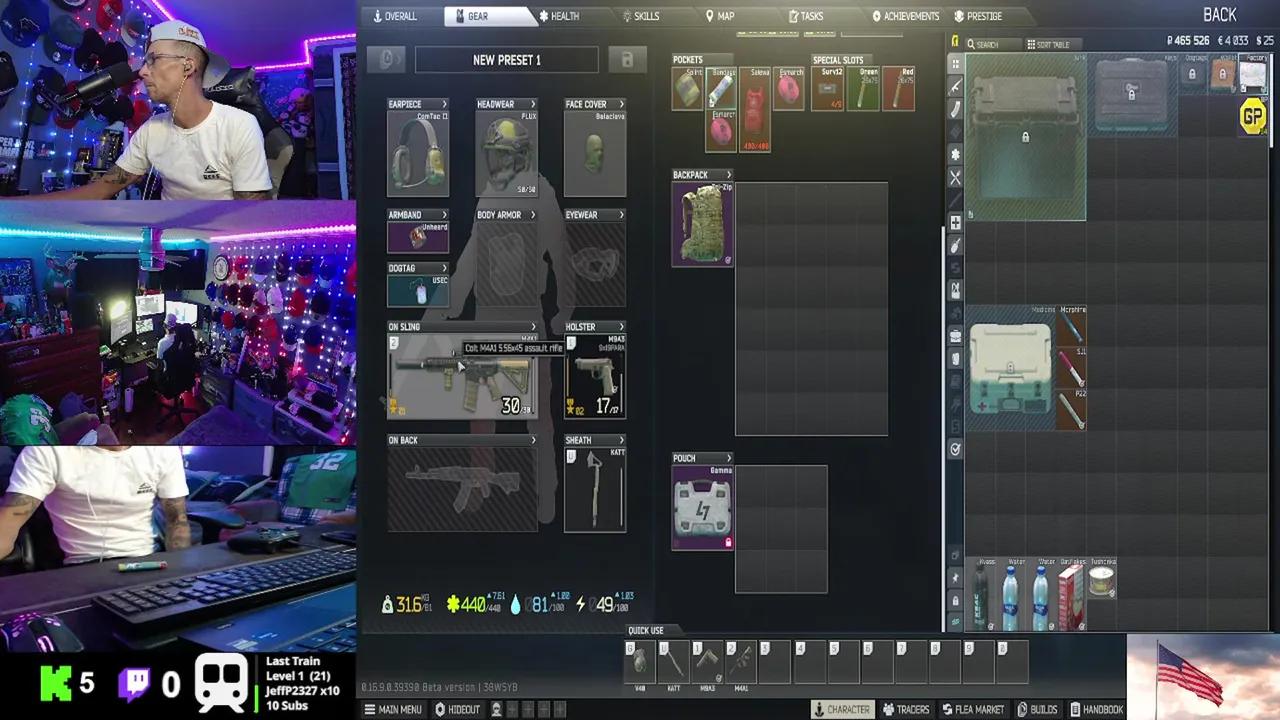This screenshot has height=720, width=1280.
Task: Expand the Eyewear slot arrow
Action: tap(621, 215)
